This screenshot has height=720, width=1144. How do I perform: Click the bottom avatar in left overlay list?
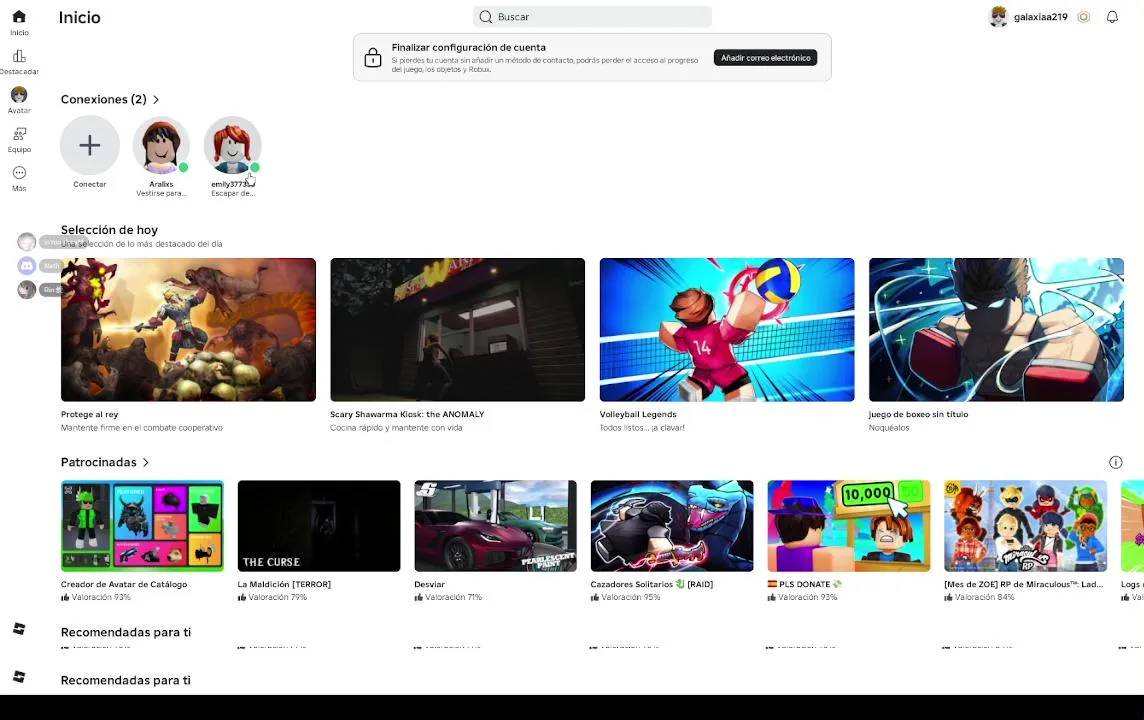tap(27, 290)
